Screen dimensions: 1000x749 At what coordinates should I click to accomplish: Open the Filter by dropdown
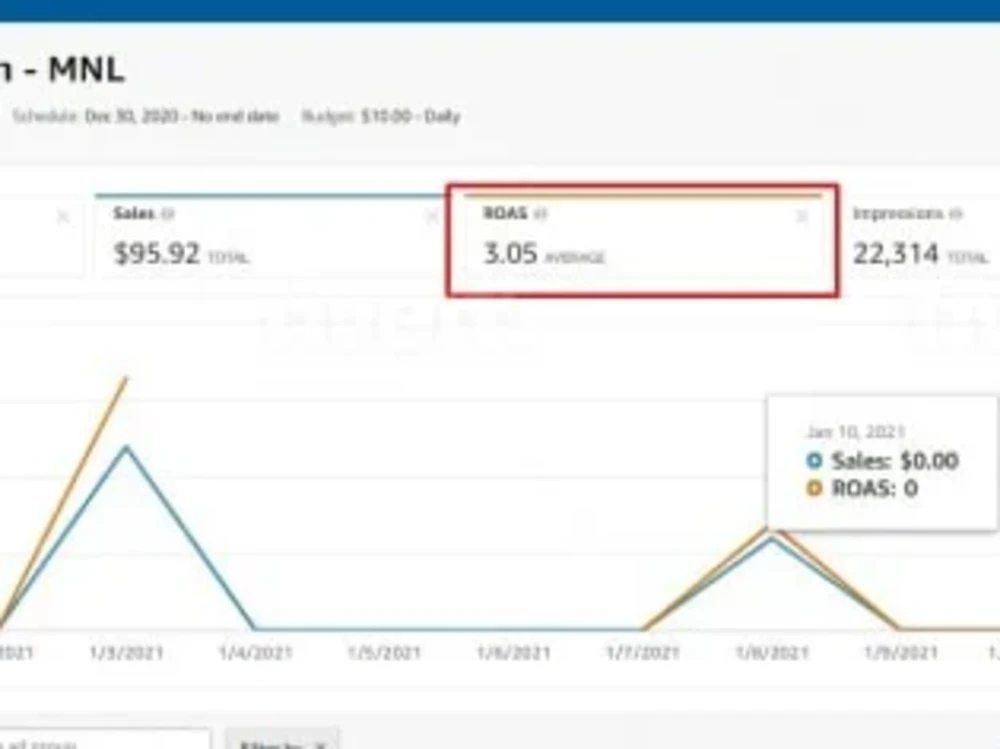pos(283,740)
